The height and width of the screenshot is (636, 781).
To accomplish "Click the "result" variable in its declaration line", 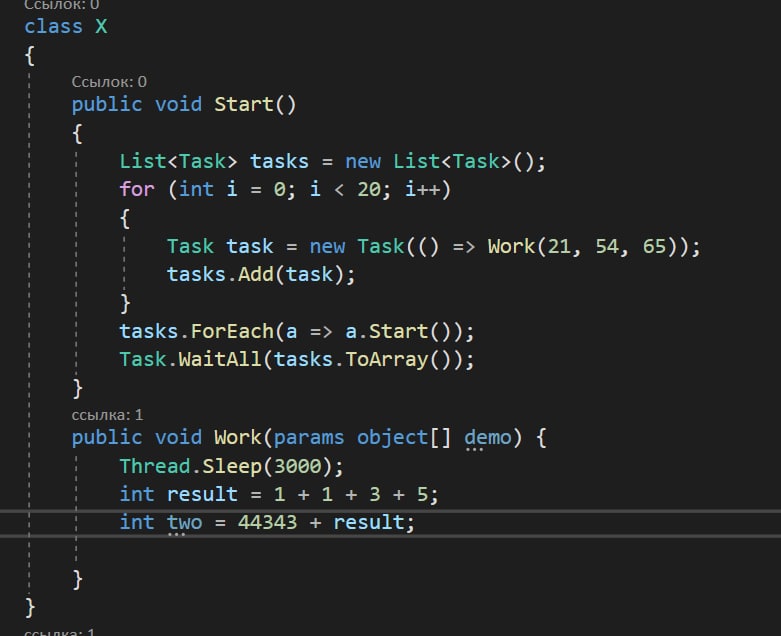I will coord(202,494).
